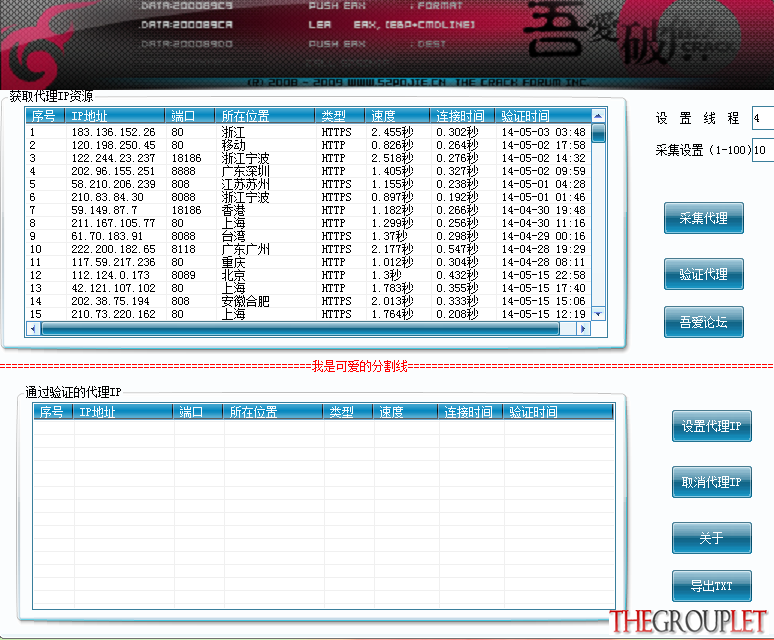This screenshot has width=774, height=640.
Task: Select the row with IP 202.96.155.251
Action: 309,171
